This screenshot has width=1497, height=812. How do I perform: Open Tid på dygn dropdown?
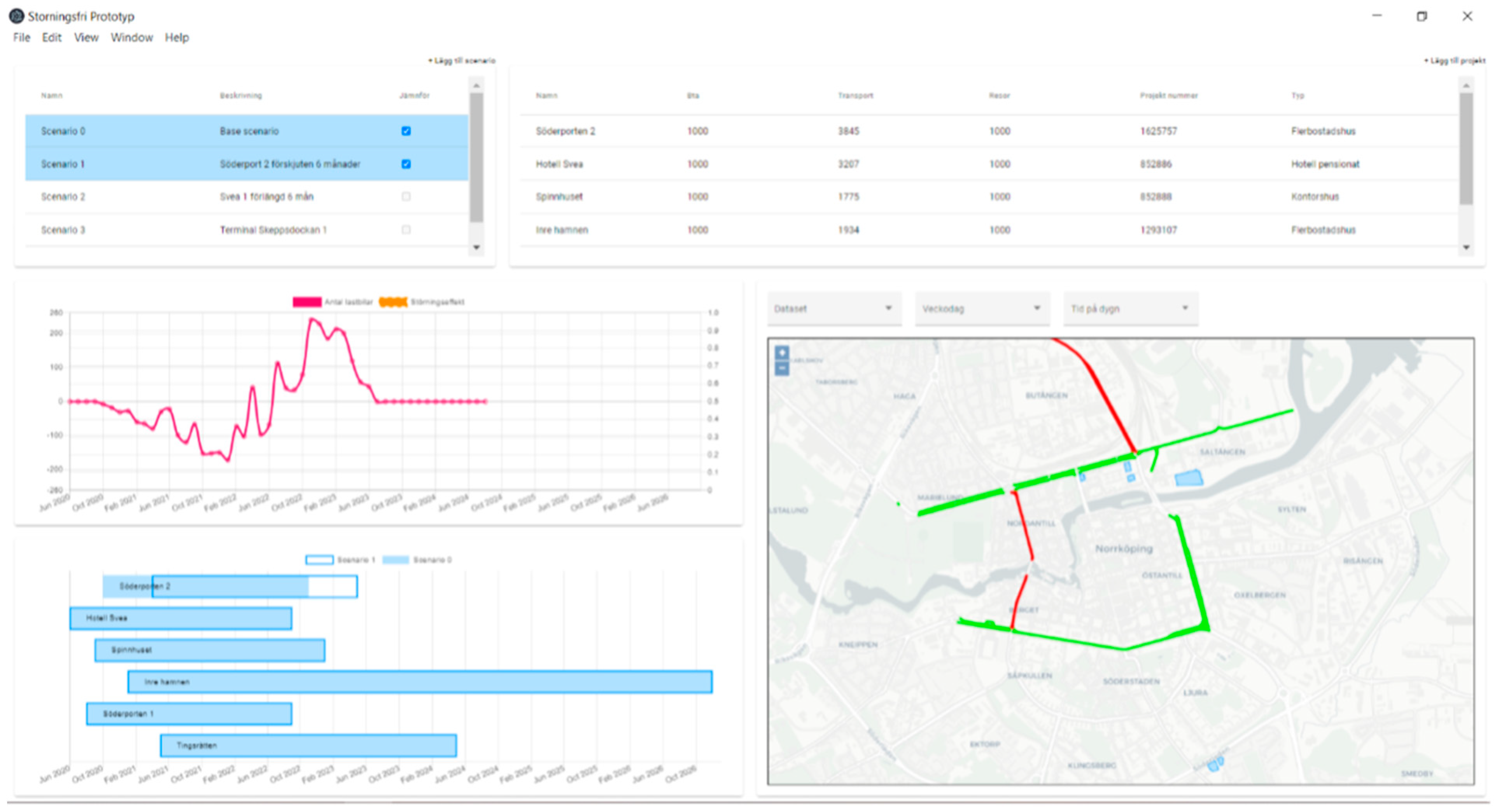coord(1130,308)
